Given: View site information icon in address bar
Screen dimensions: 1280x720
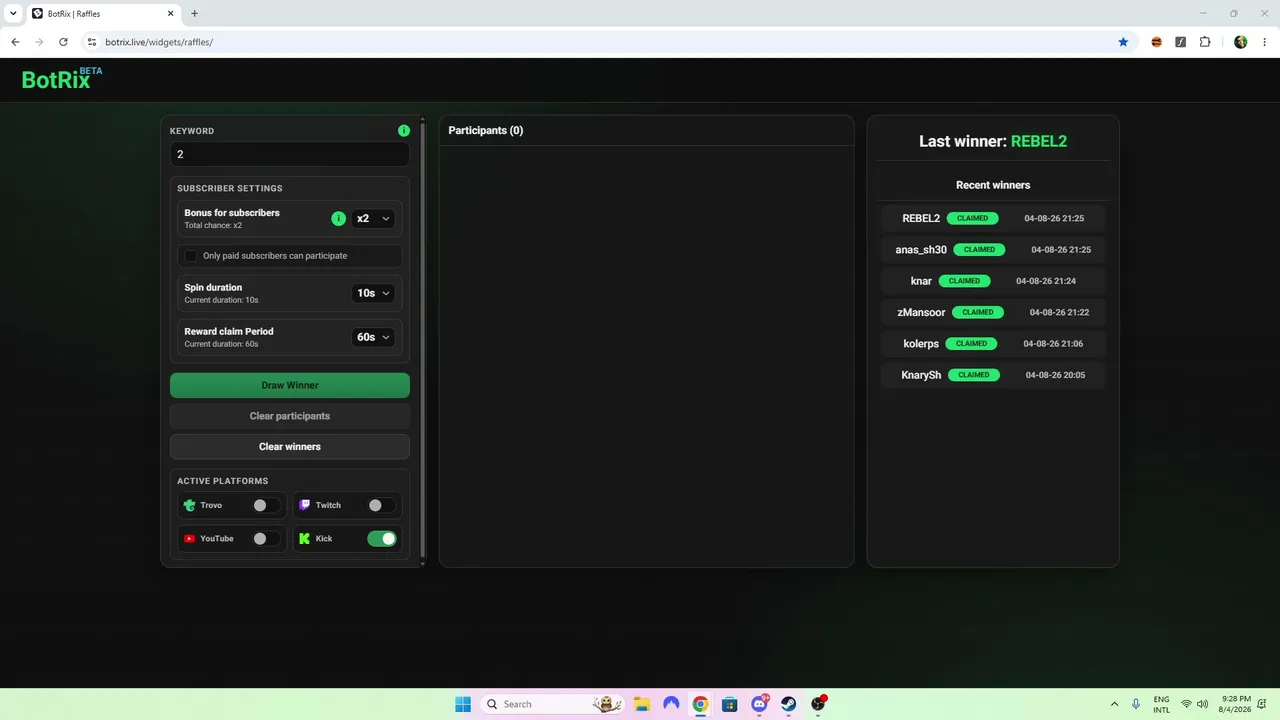Looking at the screenshot, I should click(x=92, y=42).
